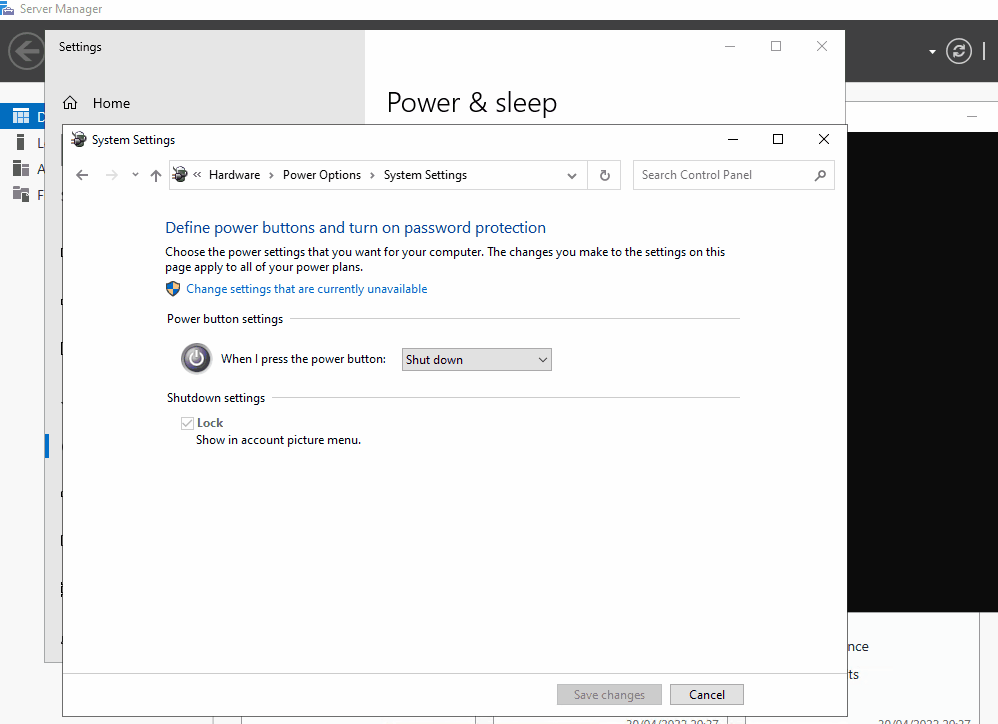Screen dimensions: 998x724
Task: Refresh Server Manager with the circular arrows icon
Action: pyautogui.click(x=959, y=51)
